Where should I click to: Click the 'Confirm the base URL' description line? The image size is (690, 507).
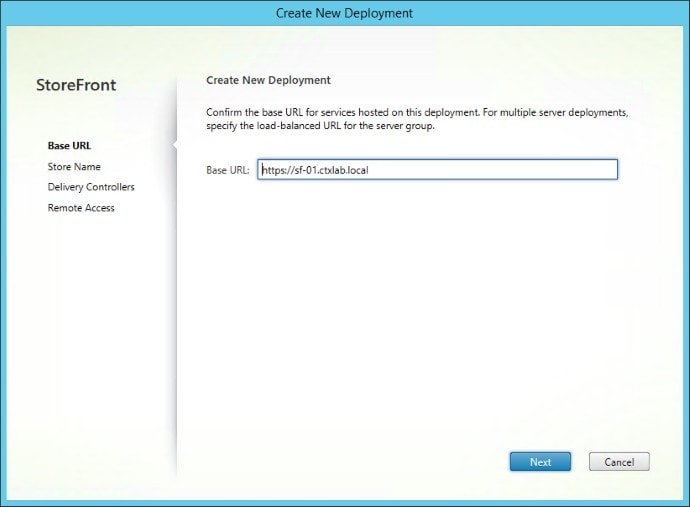coord(417,112)
